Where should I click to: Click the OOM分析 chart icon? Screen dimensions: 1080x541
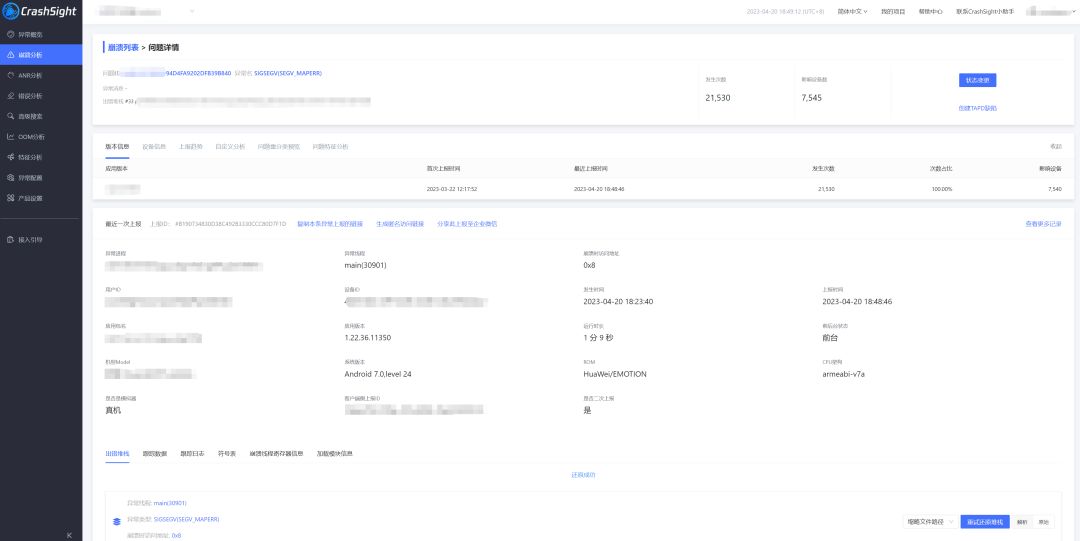pyautogui.click(x=10, y=136)
